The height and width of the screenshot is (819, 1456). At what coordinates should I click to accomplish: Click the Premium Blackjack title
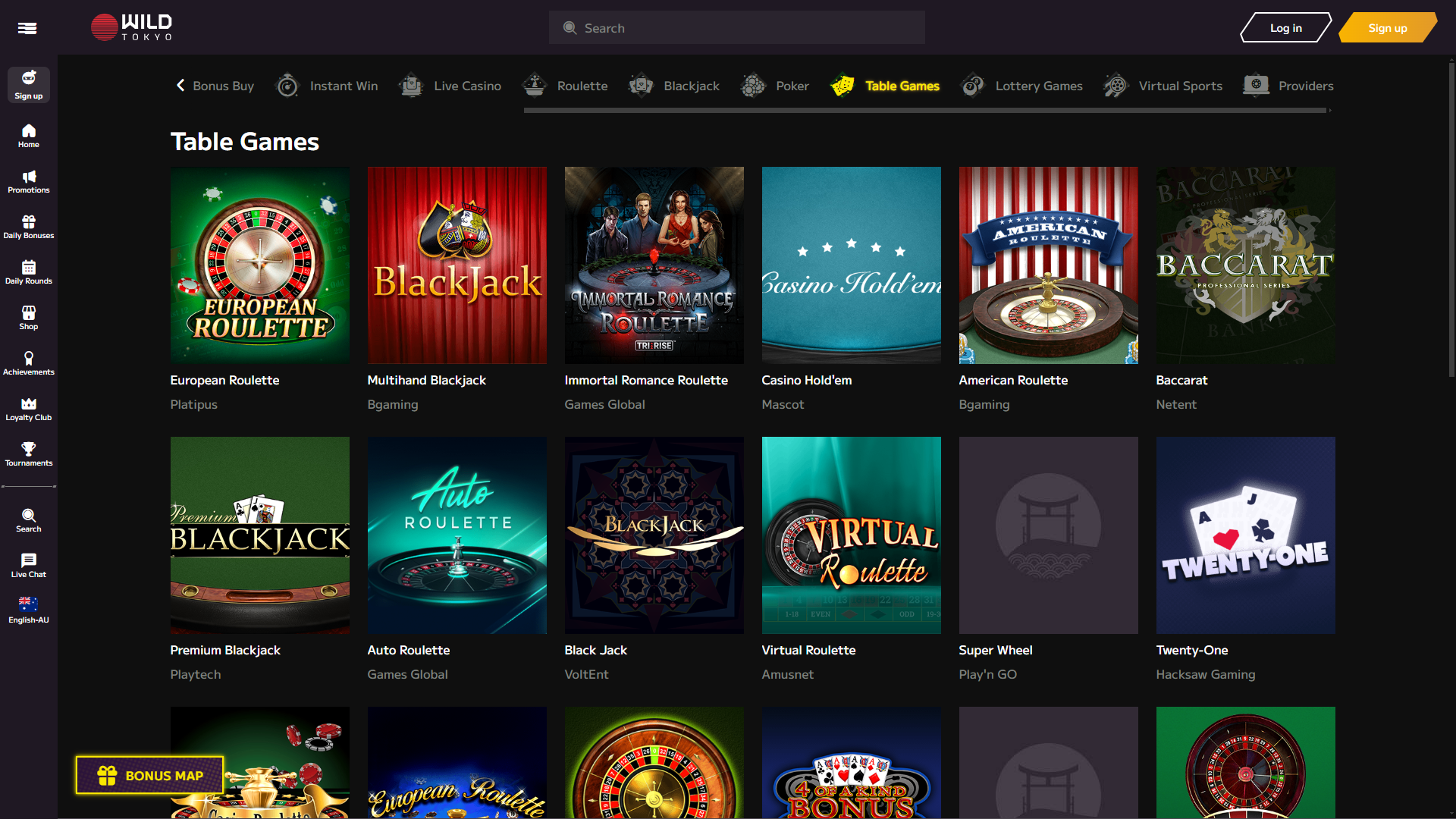pyautogui.click(x=225, y=650)
